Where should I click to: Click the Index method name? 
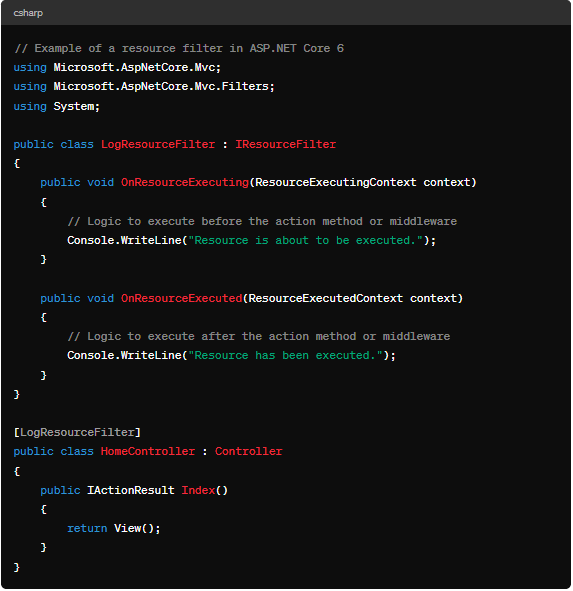(x=198, y=490)
